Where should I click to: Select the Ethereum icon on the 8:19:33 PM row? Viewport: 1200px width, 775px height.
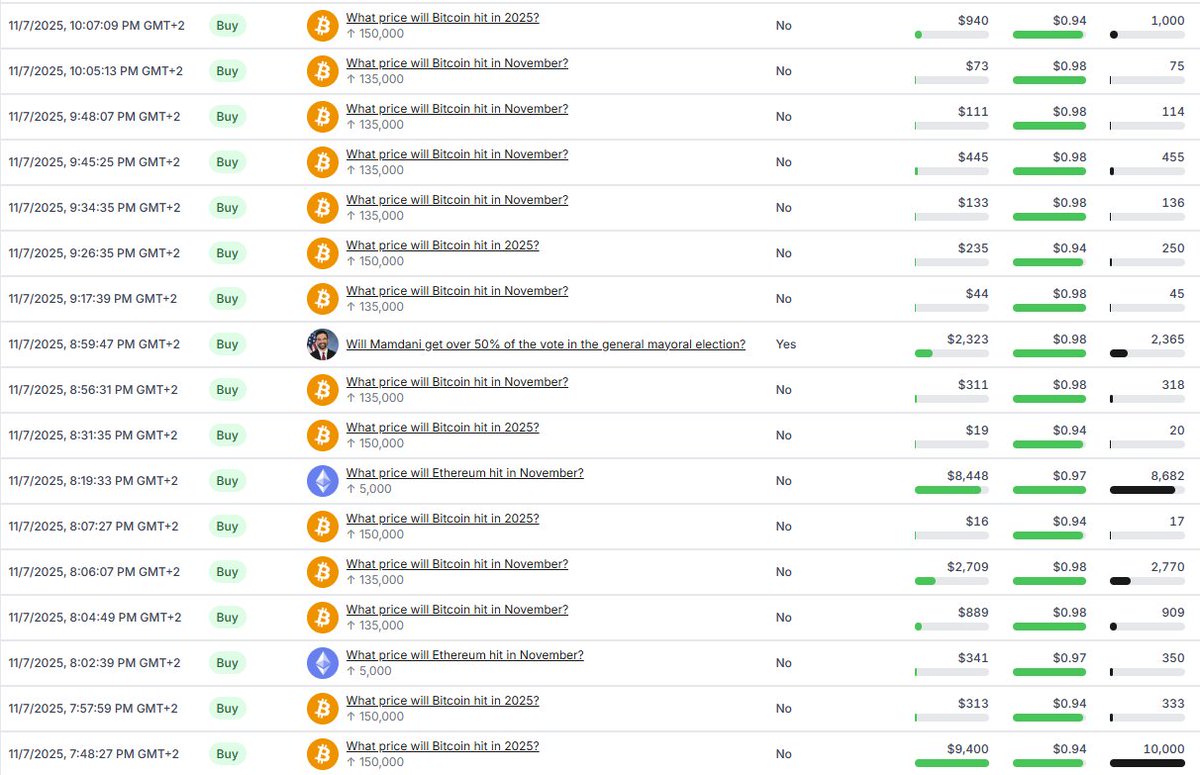[322, 480]
